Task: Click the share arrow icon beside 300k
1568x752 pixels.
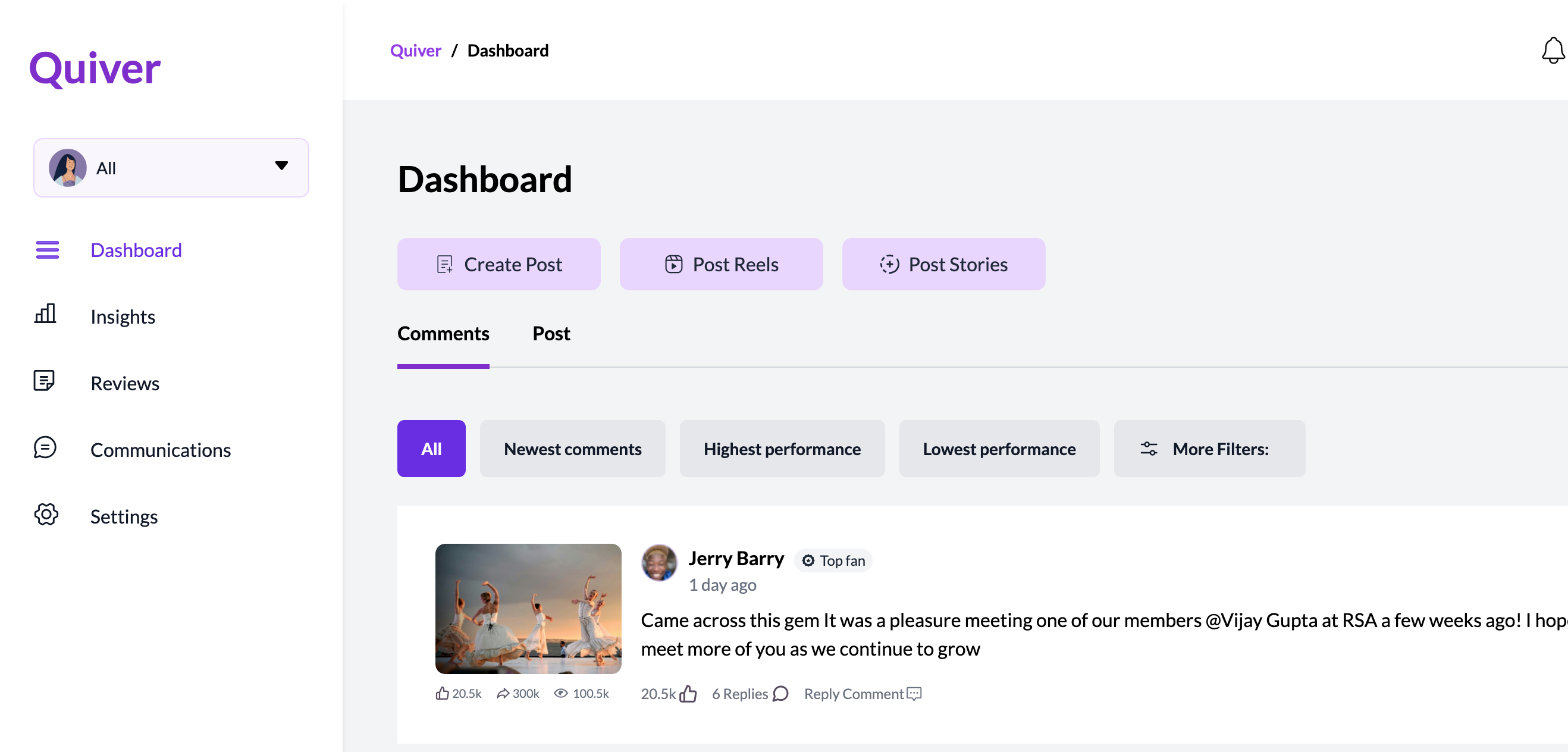Action: click(x=503, y=694)
